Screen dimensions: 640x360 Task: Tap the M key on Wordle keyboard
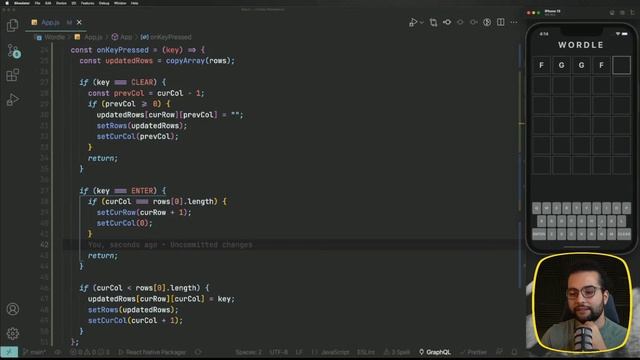pyautogui.click(x=611, y=234)
